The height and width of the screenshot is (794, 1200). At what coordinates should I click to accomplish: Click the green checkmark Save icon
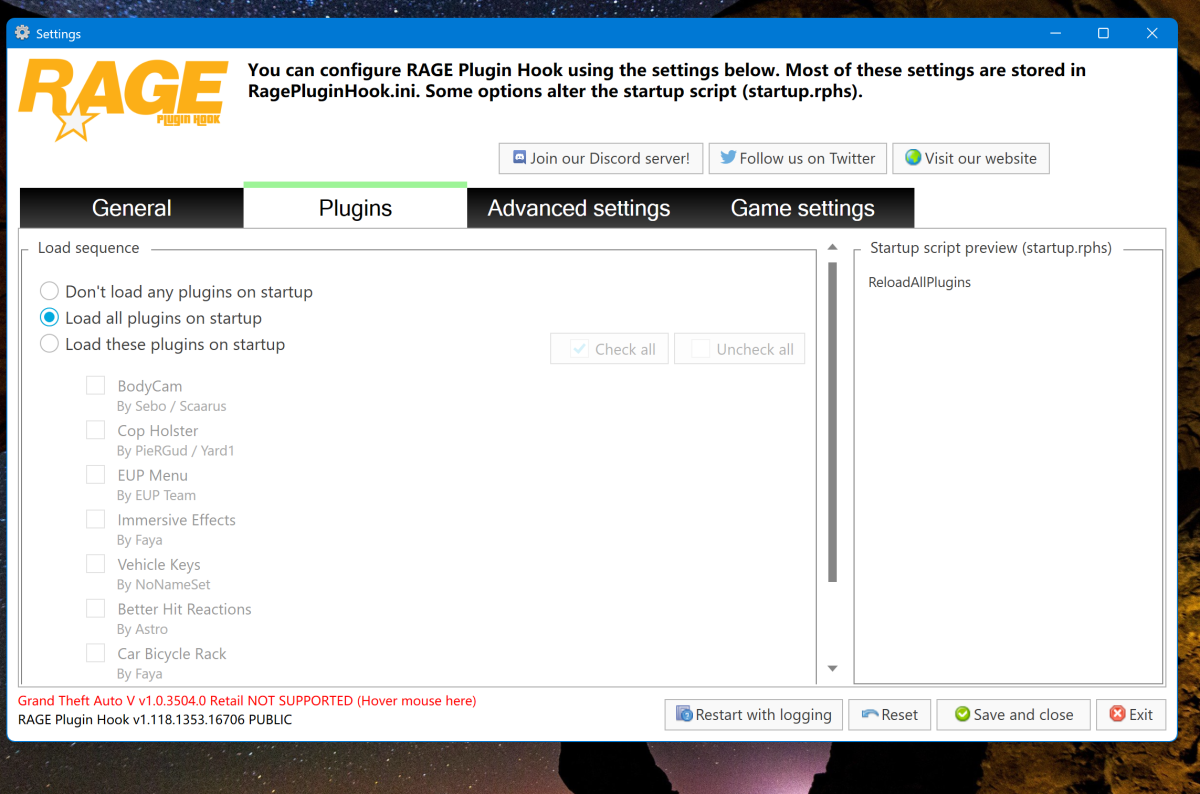[x=962, y=714]
